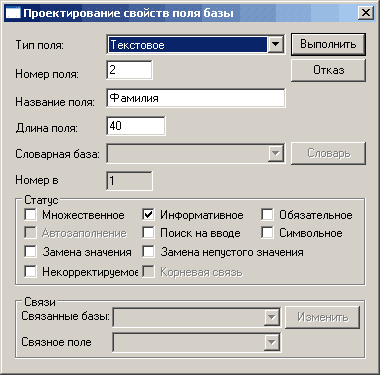The image size is (380, 375).
Task: Open the Связное поле dropdown arrow
Action: pos(272,342)
